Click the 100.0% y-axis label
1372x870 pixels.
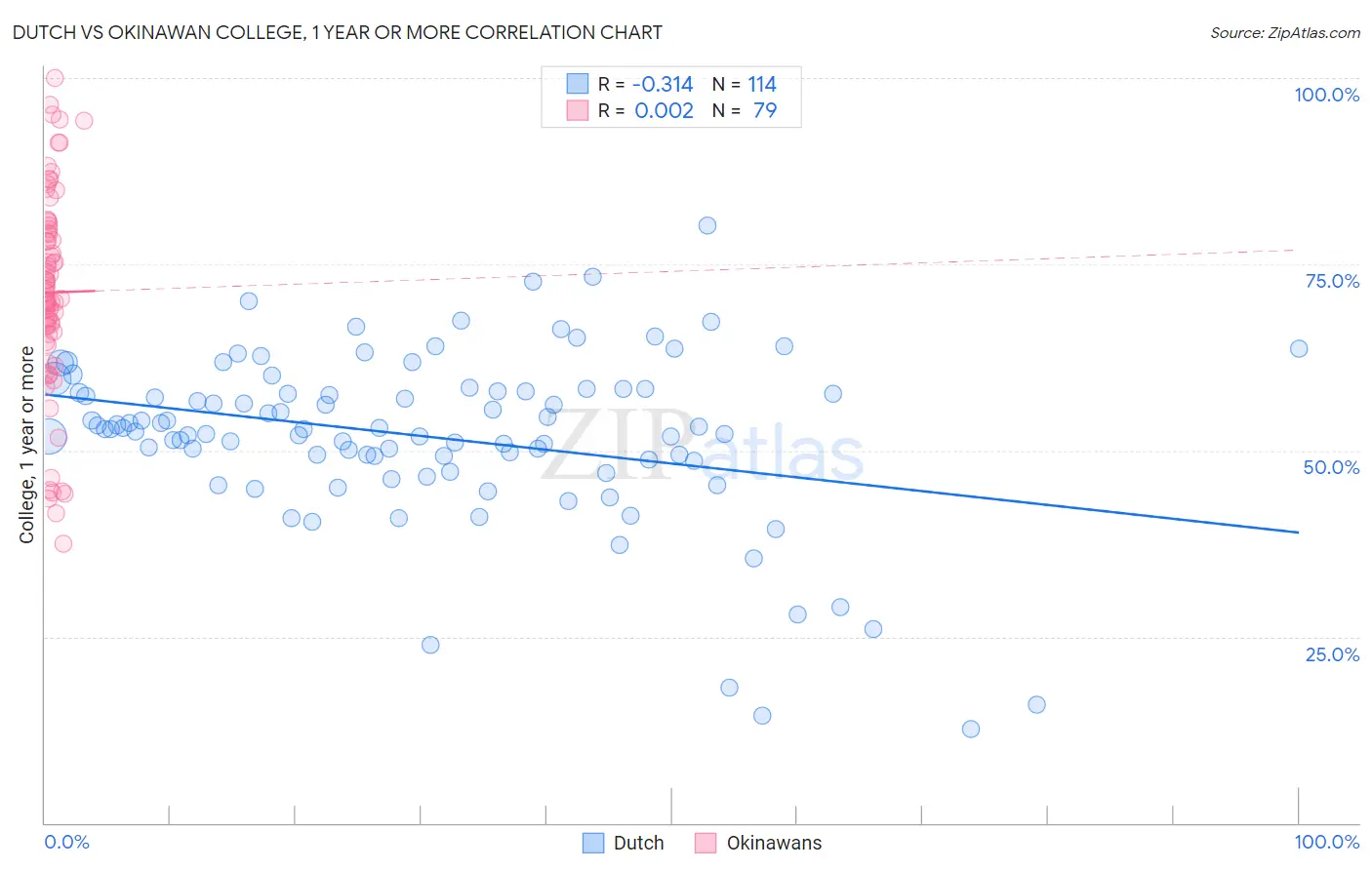point(1326,95)
